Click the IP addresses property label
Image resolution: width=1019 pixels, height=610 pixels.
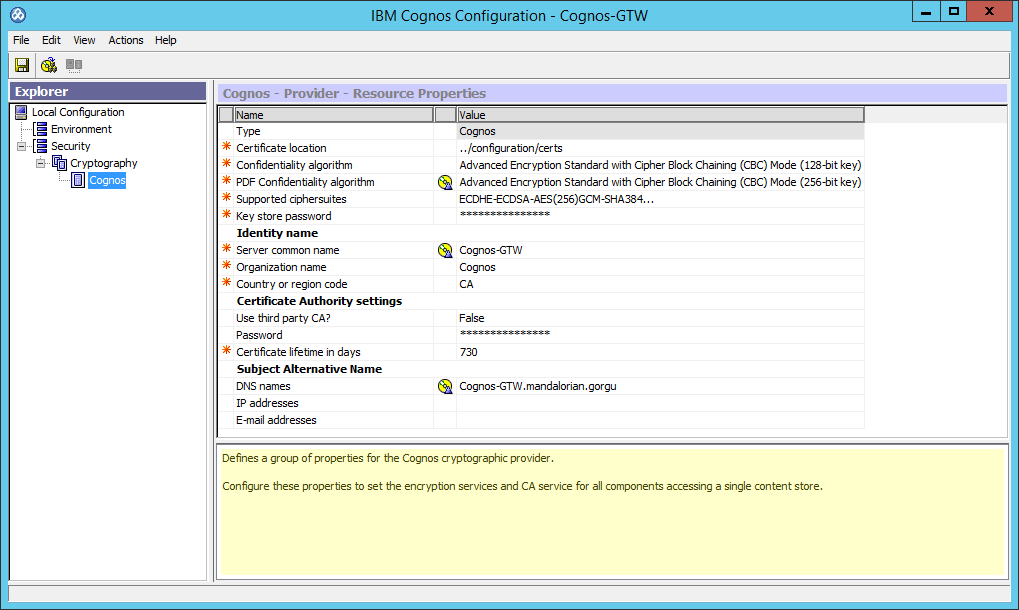(x=267, y=403)
